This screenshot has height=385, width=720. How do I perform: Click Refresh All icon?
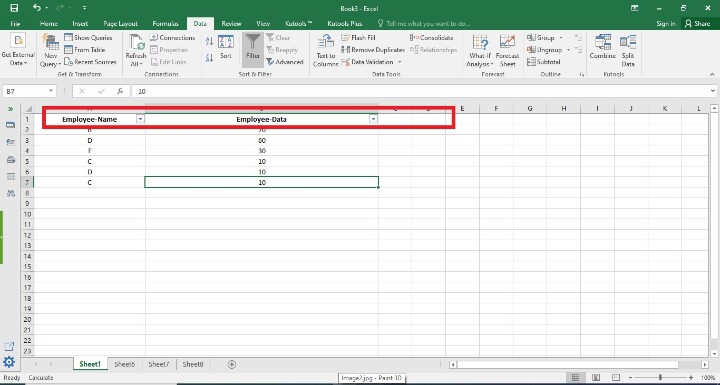point(136,51)
